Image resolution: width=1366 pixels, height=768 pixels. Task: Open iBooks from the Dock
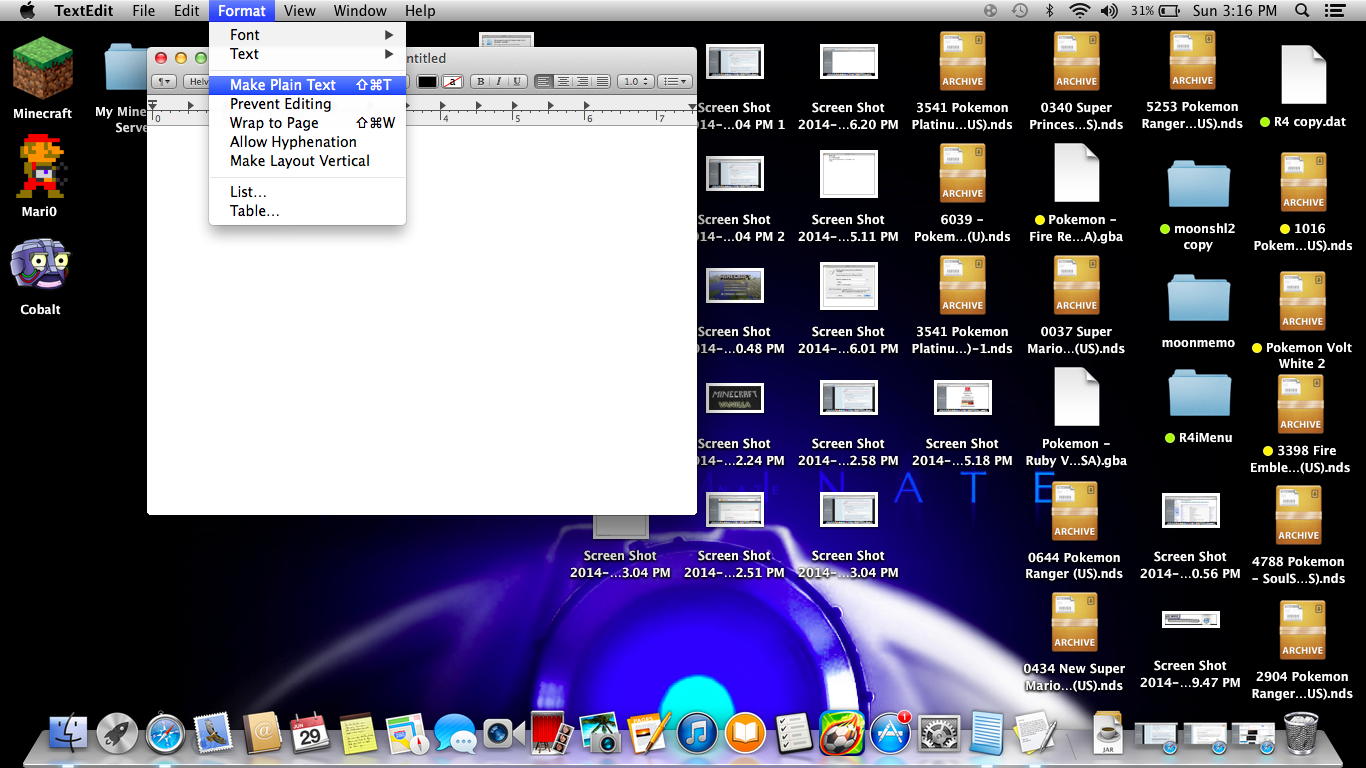pyautogui.click(x=745, y=734)
